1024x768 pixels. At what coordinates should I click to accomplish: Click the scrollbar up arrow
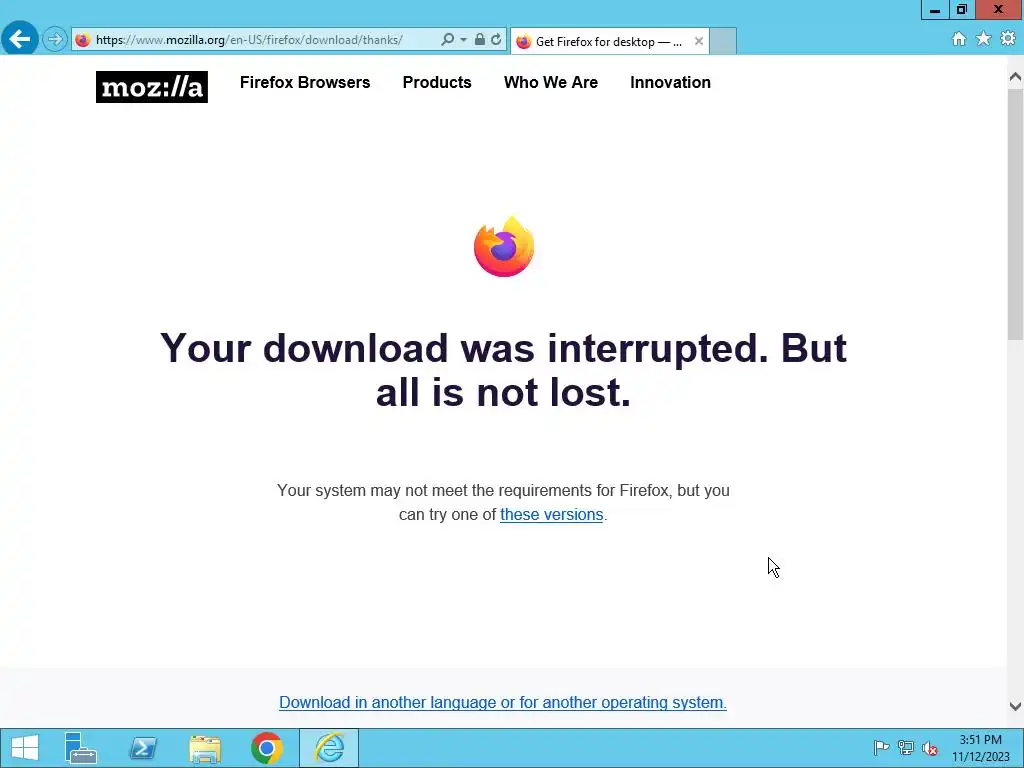(x=1015, y=77)
